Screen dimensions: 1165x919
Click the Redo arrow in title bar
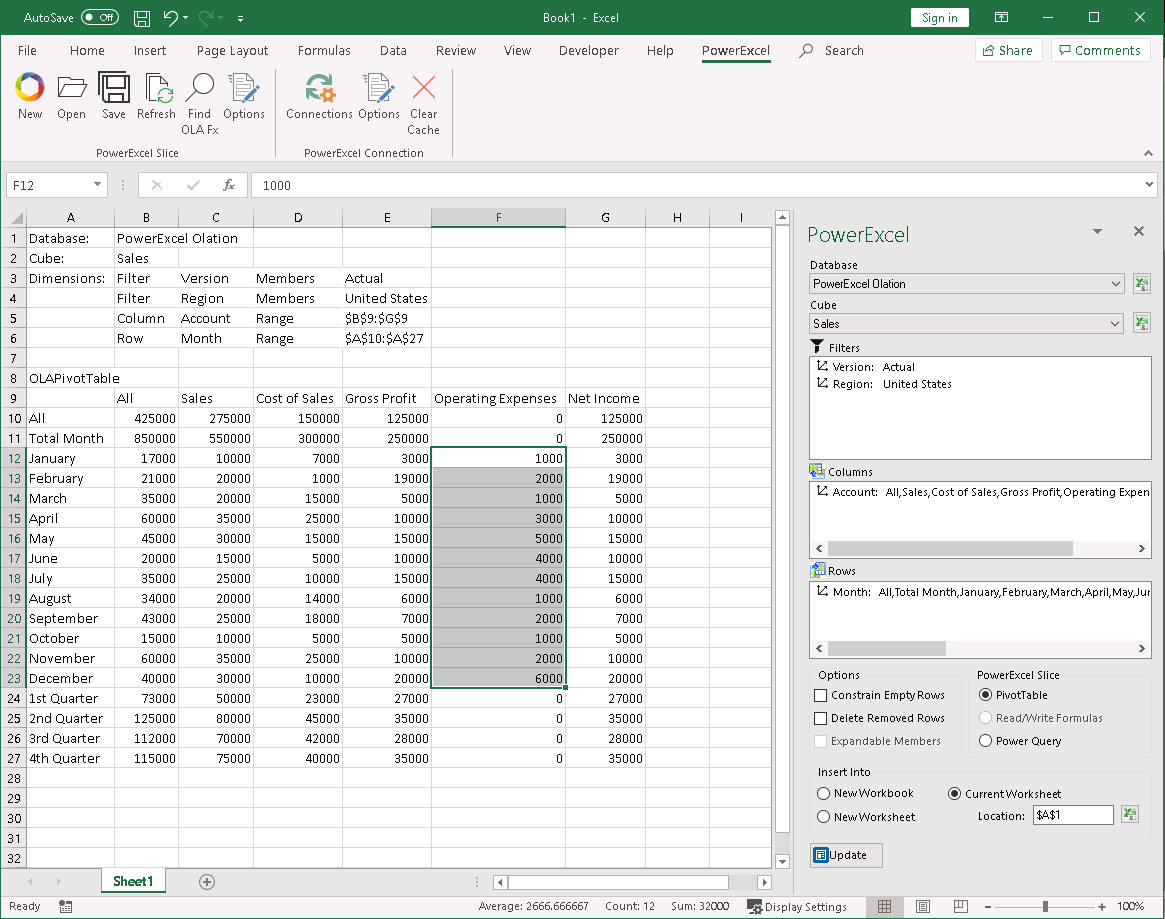(x=206, y=18)
